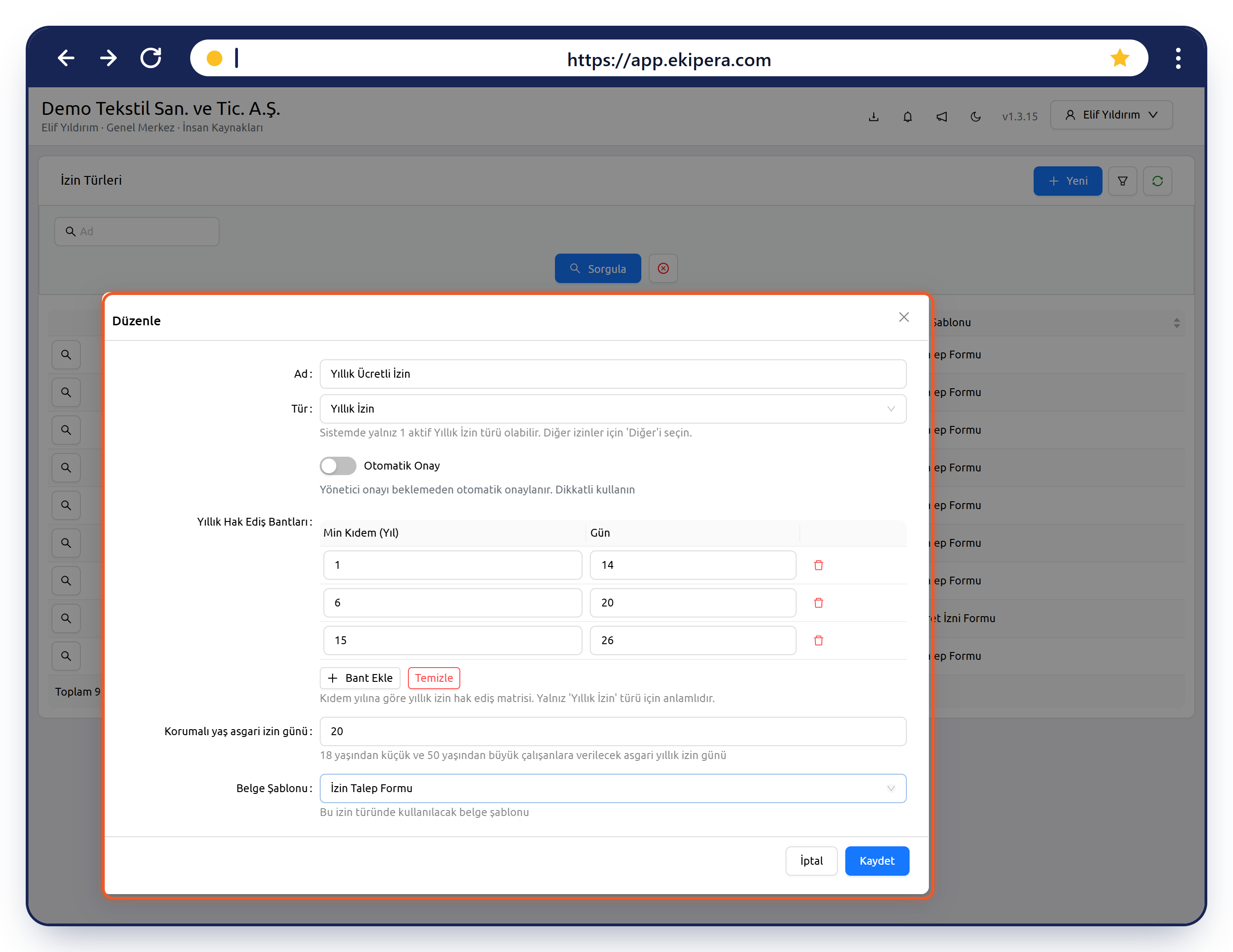The image size is (1233, 952).
Task: Click Min Kıdem field with value 15
Action: click(452, 640)
